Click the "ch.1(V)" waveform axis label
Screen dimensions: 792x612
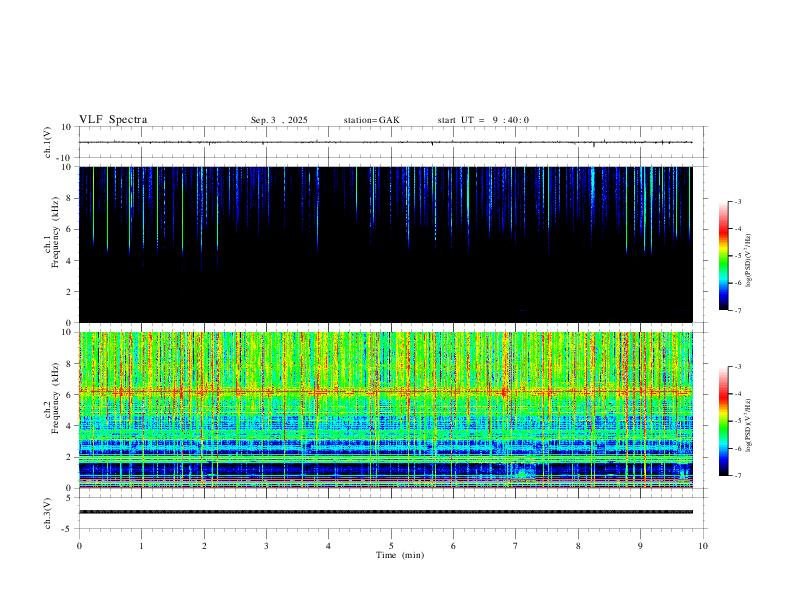click(x=48, y=142)
